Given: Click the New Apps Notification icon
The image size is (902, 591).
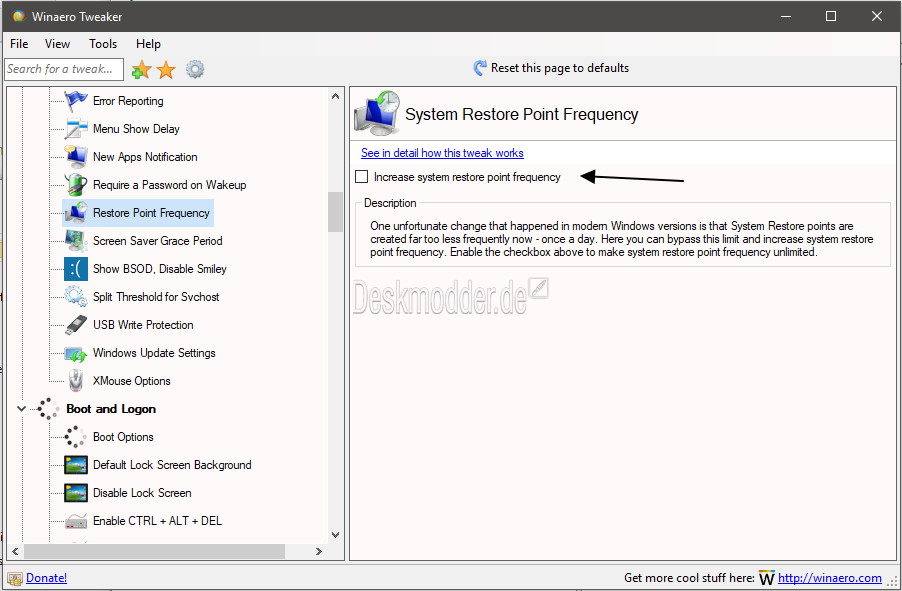Looking at the screenshot, I should click(76, 157).
